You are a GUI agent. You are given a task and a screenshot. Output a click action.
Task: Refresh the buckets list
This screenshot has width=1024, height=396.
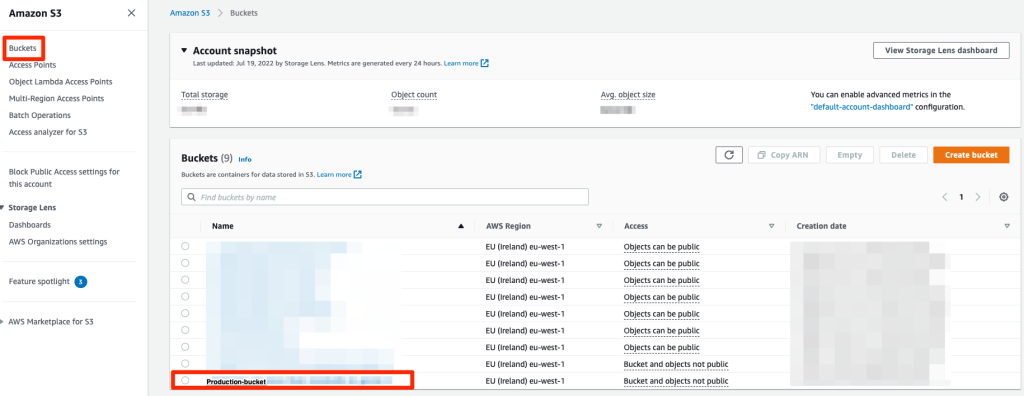click(x=729, y=155)
